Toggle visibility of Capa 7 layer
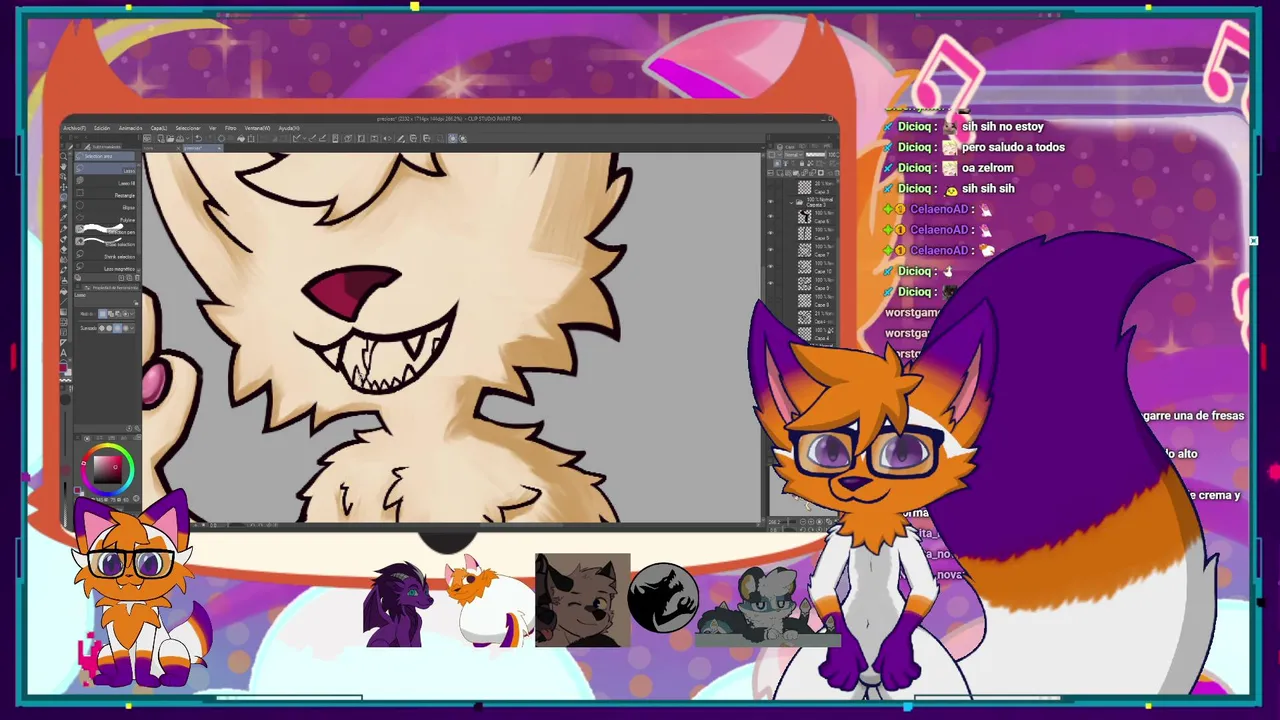Screen dimensions: 1280x720 pos(771,249)
